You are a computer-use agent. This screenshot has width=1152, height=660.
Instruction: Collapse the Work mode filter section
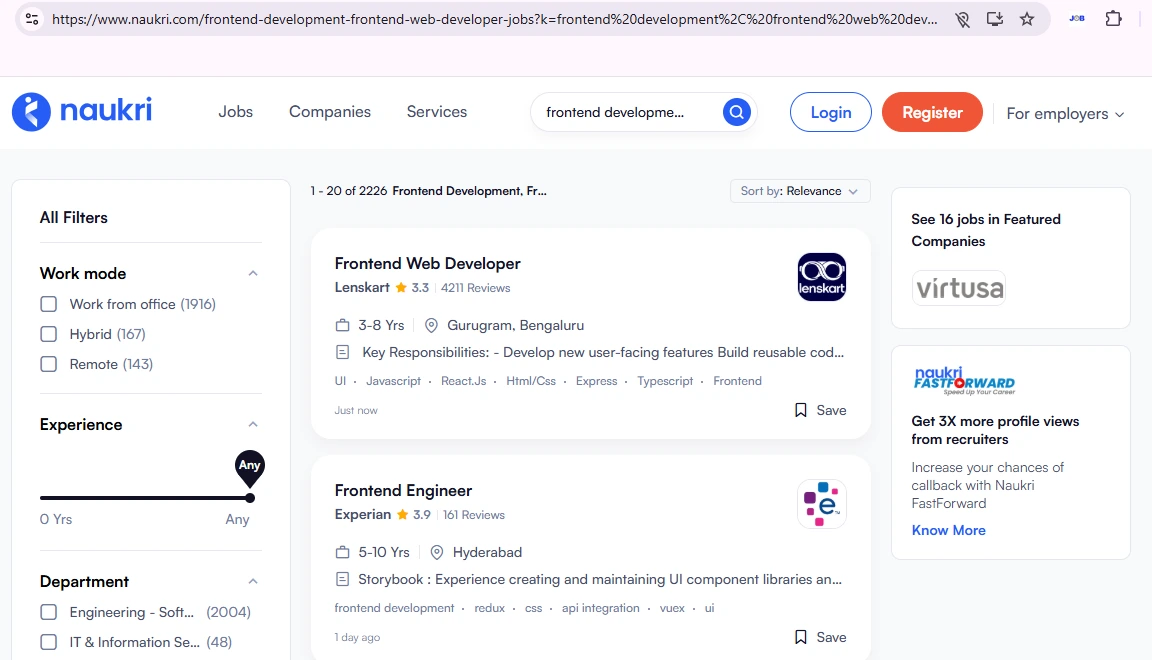click(x=253, y=273)
